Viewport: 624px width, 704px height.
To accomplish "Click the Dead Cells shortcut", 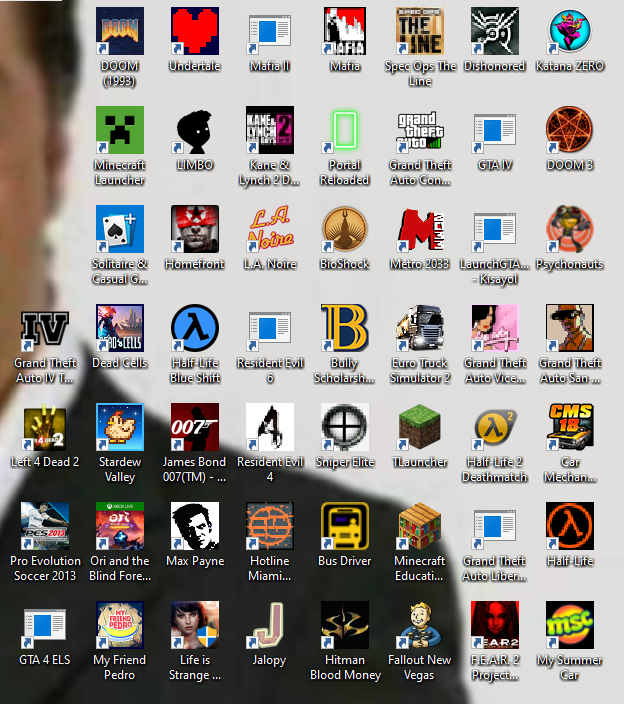I will [119, 328].
